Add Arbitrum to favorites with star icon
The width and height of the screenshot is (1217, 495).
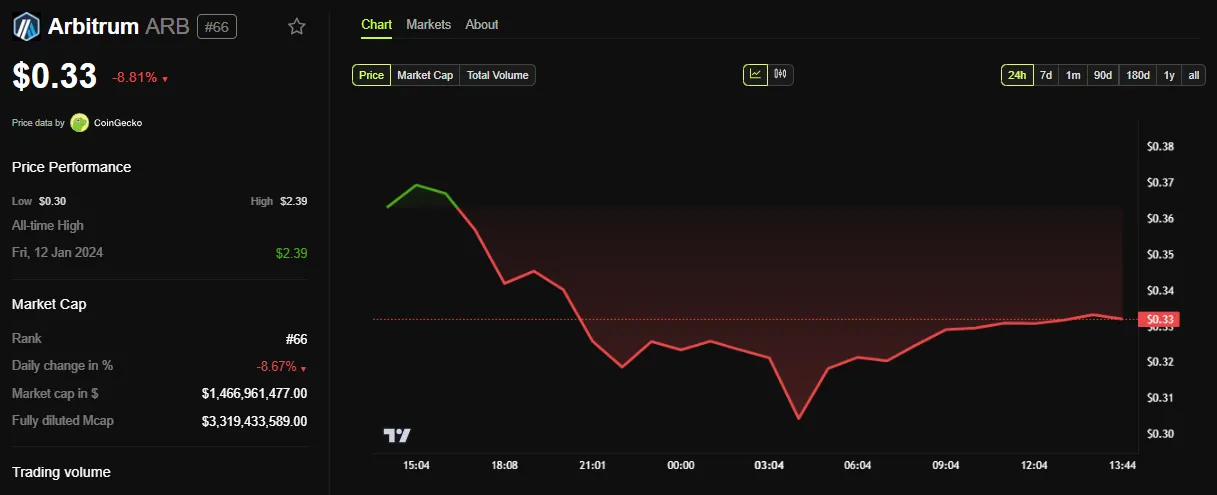297,27
